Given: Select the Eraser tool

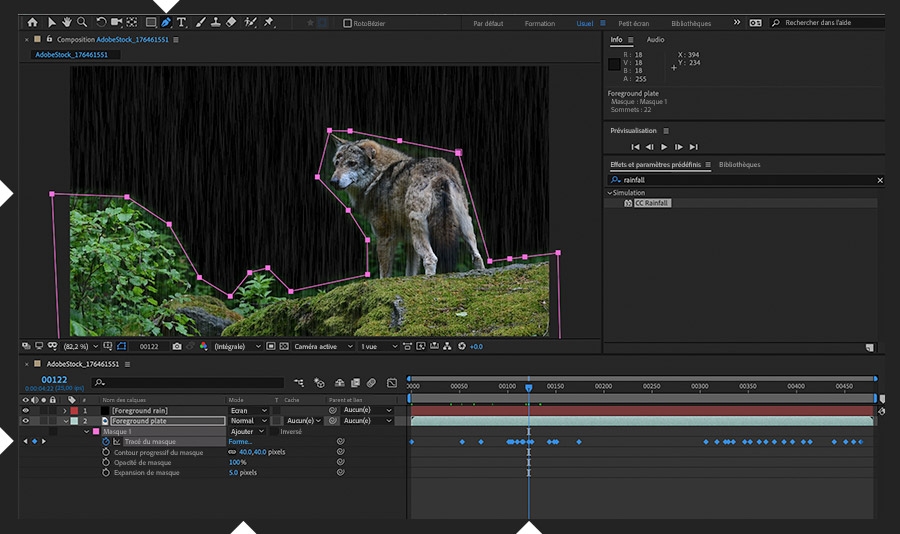Looking at the screenshot, I should pos(231,22).
